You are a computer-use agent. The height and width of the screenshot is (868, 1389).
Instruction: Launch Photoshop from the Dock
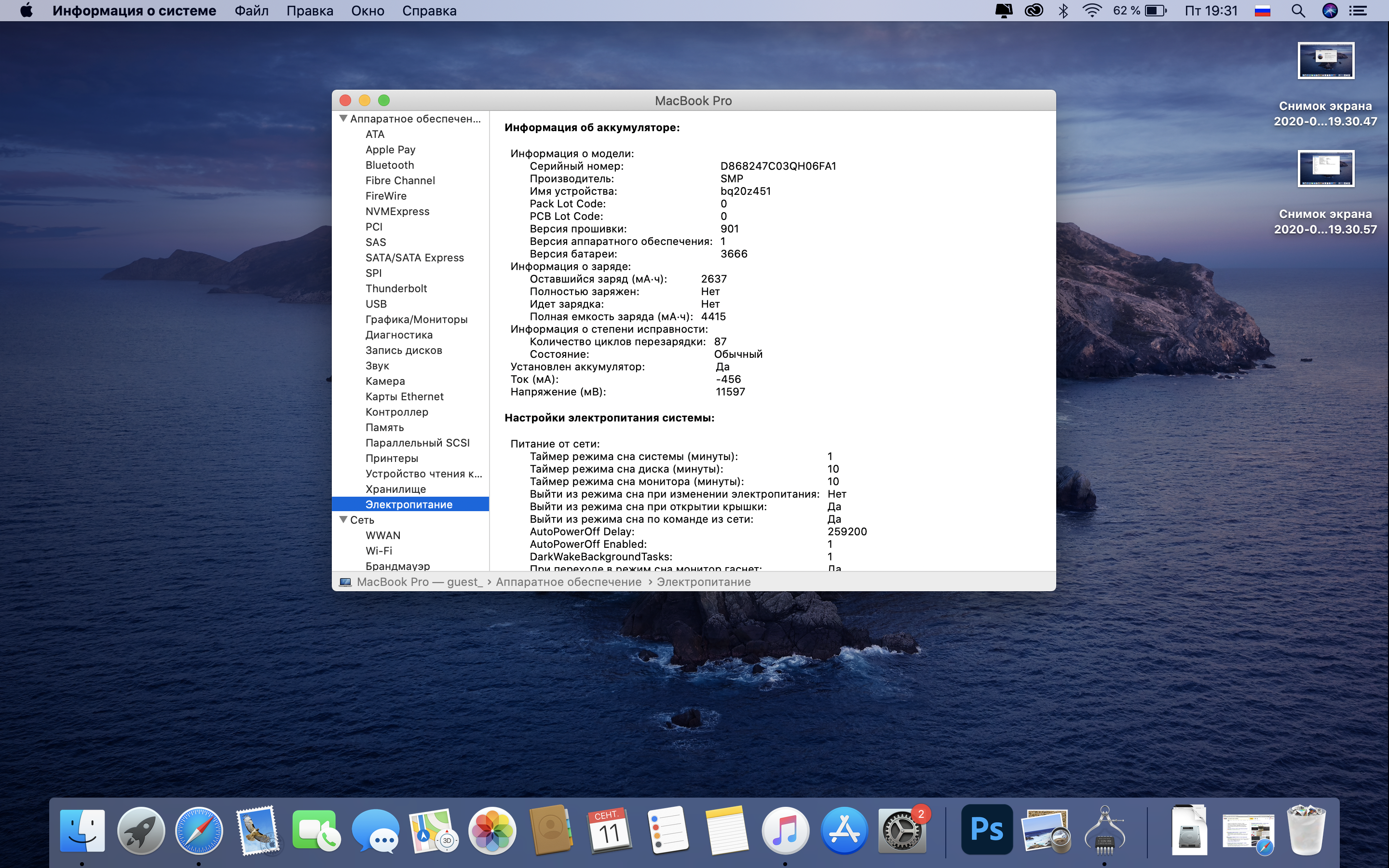(x=987, y=830)
